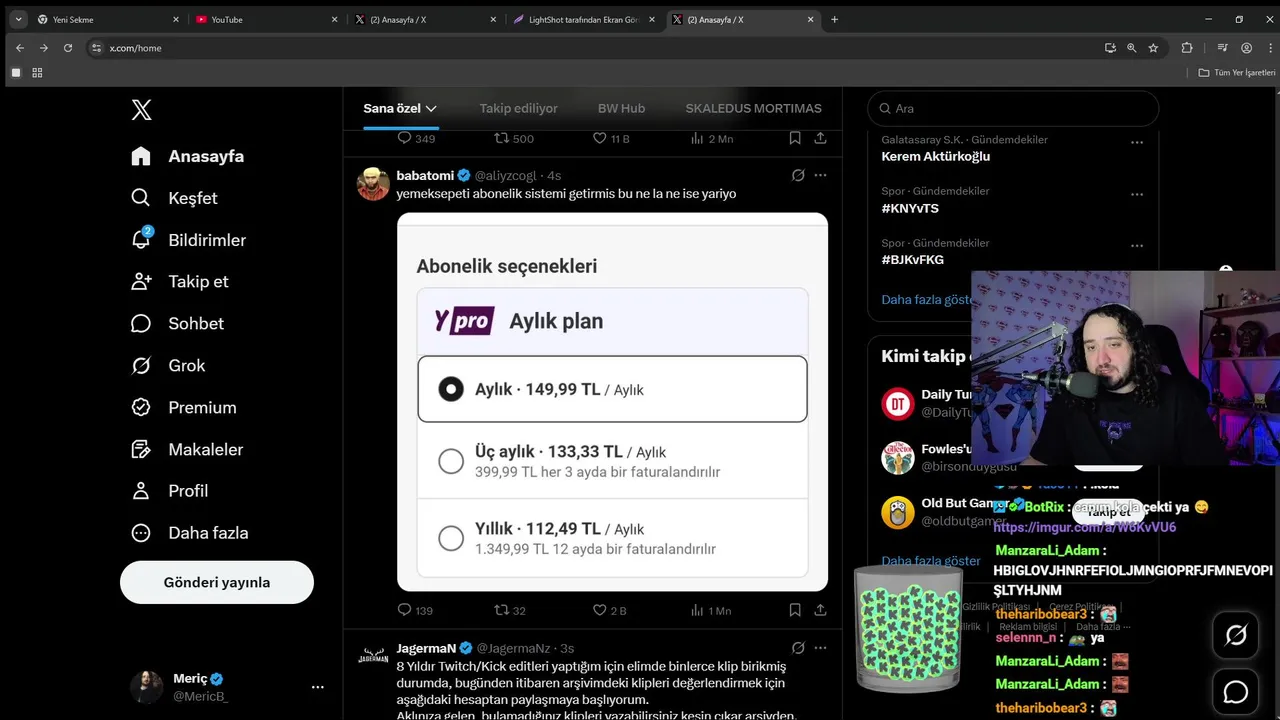The height and width of the screenshot is (720, 1280).
Task: Open Daha fazla menu
Action: point(190,533)
